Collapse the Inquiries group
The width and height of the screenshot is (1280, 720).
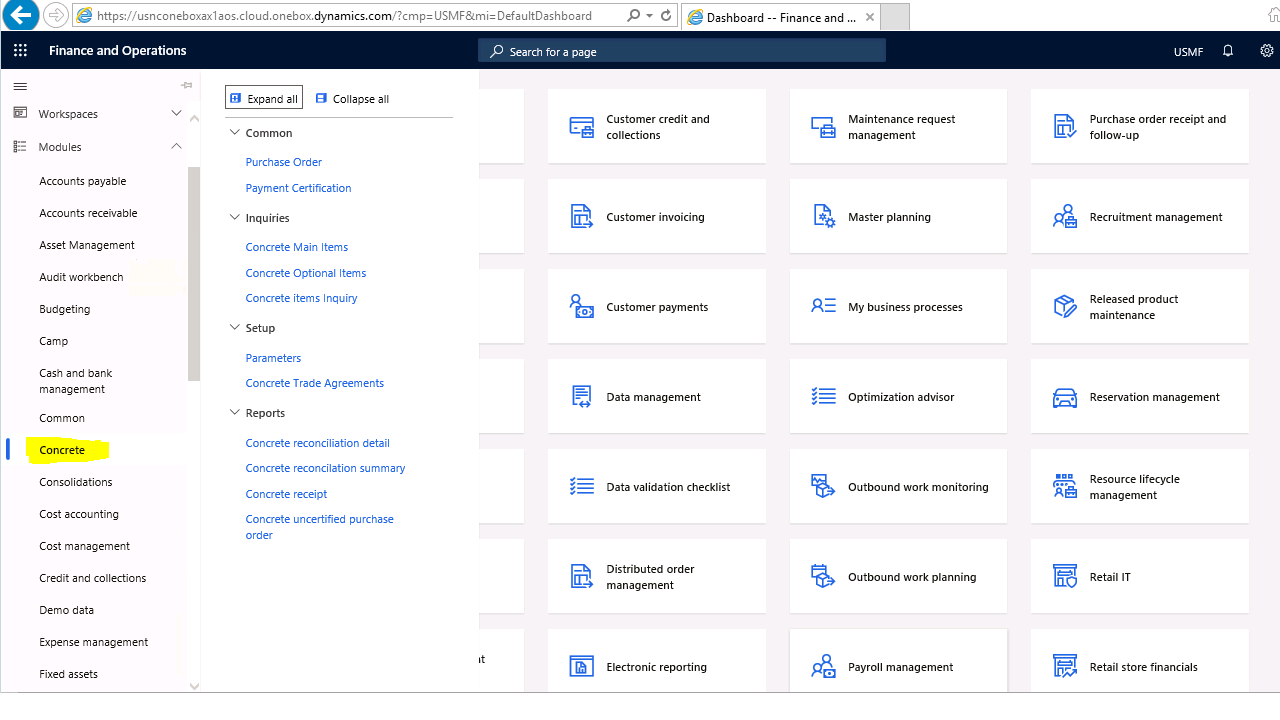tap(235, 217)
